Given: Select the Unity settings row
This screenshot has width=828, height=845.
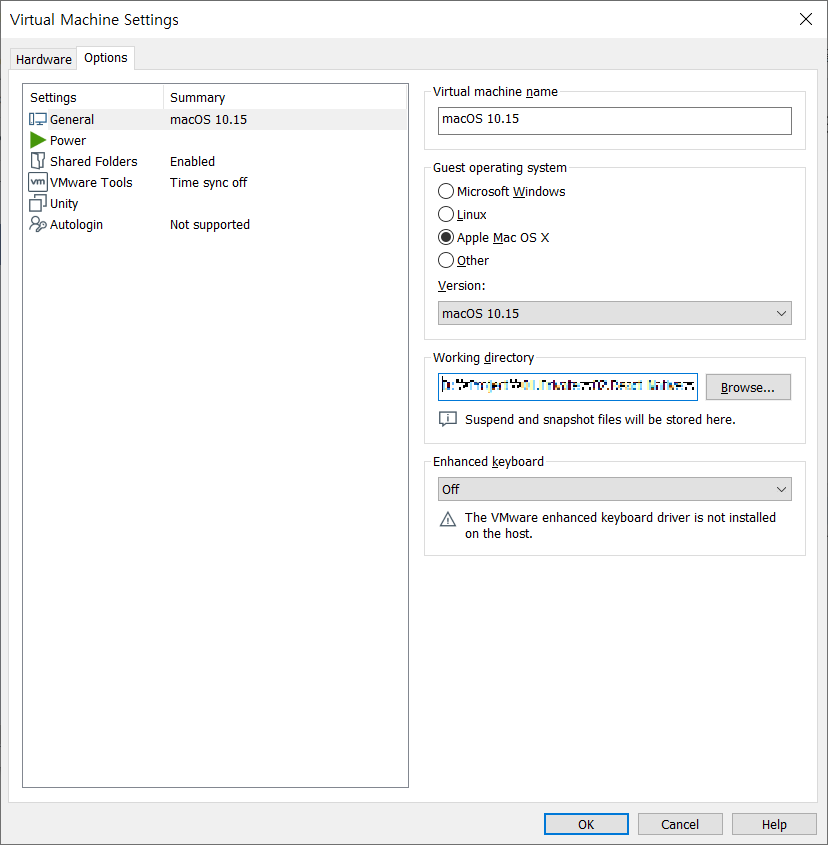Looking at the screenshot, I should tap(217, 203).
